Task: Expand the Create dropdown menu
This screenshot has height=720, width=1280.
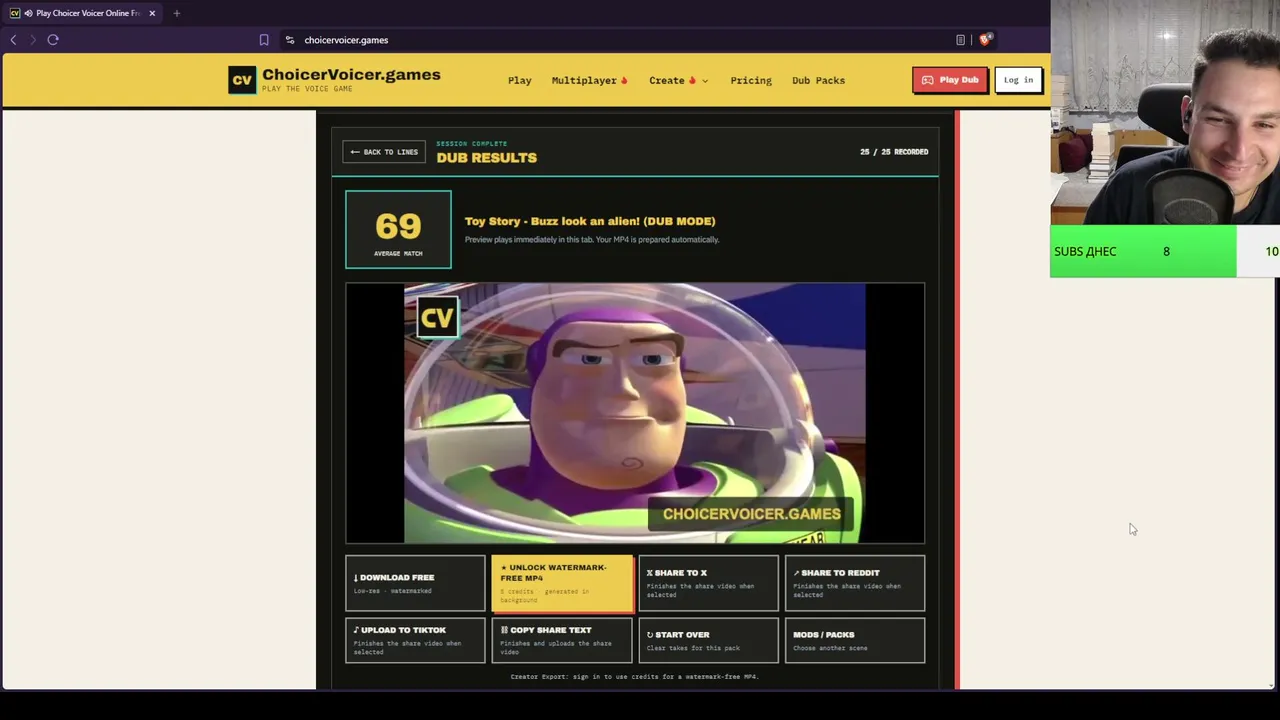Action: tap(678, 80)
